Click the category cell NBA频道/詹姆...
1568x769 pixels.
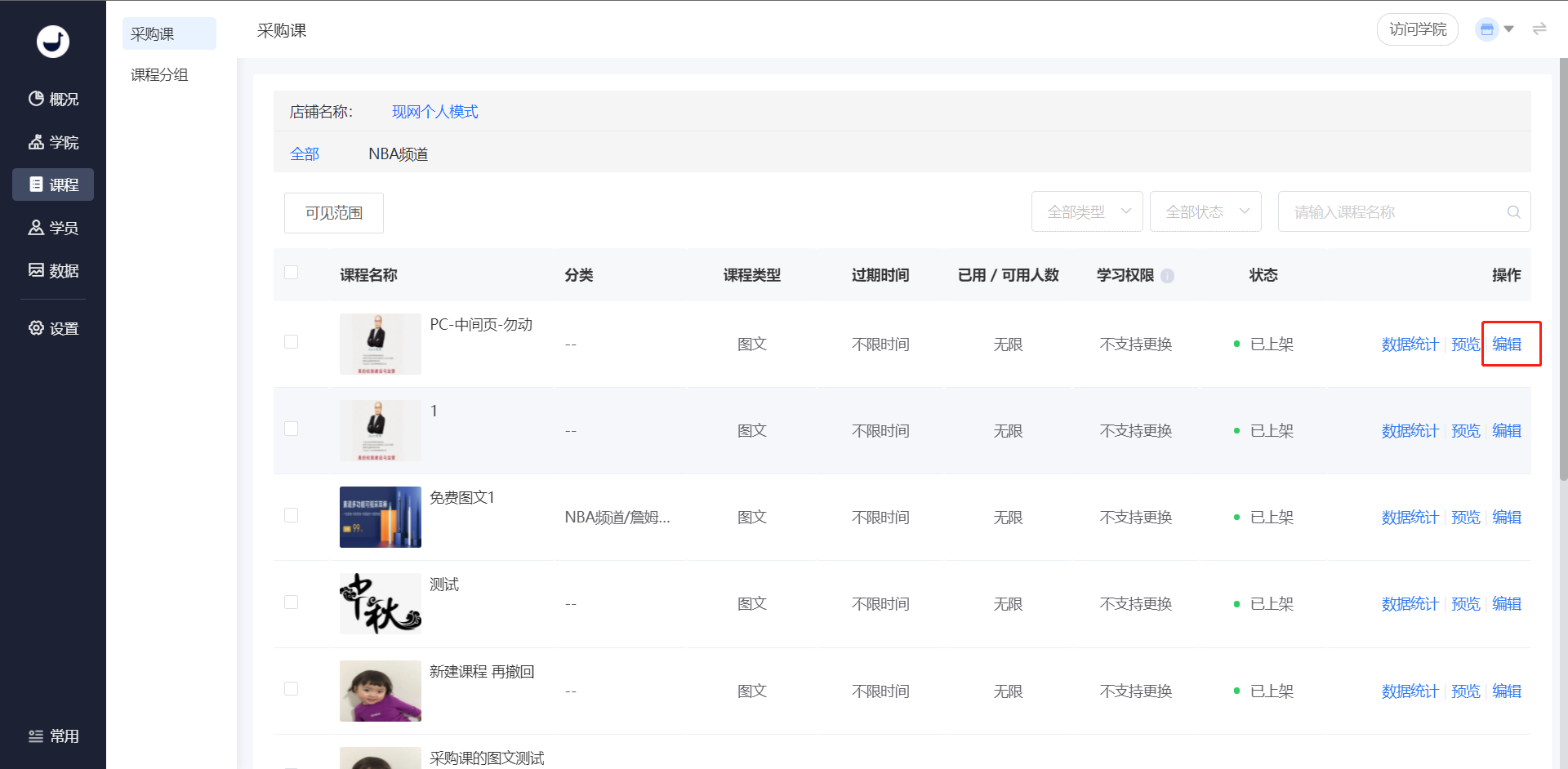coord(617,518)
